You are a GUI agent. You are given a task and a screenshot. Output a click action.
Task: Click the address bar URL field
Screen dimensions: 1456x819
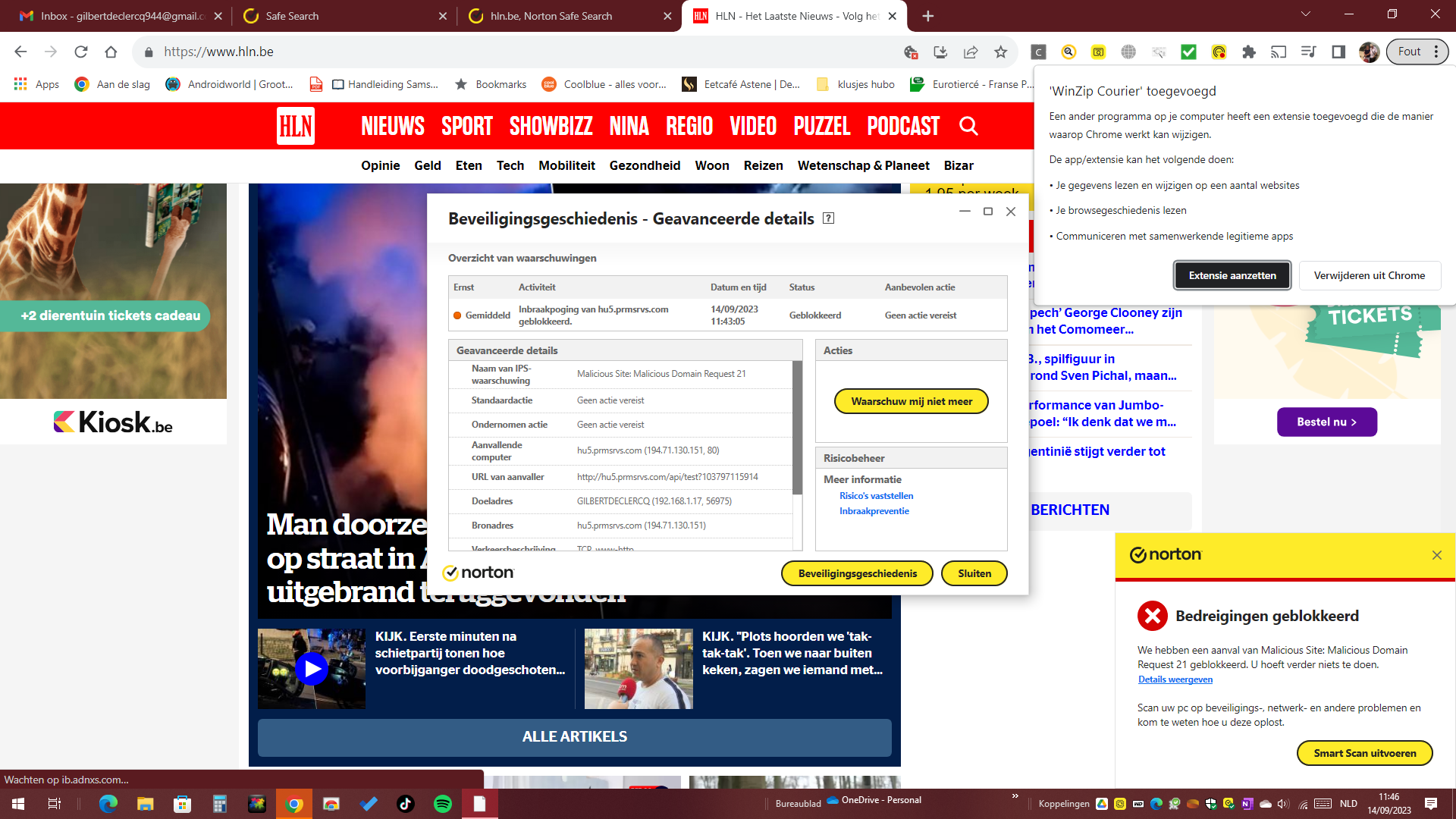523,52
